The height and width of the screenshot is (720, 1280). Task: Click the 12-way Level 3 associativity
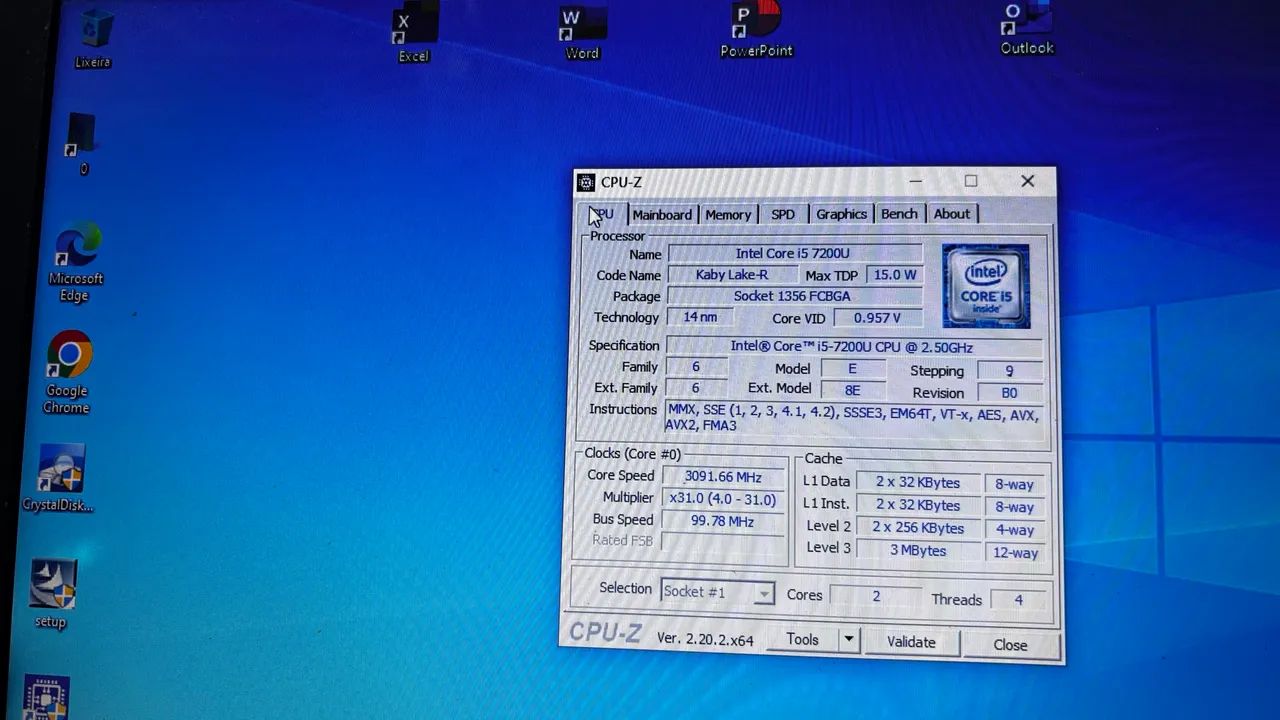coord(1015,553)
